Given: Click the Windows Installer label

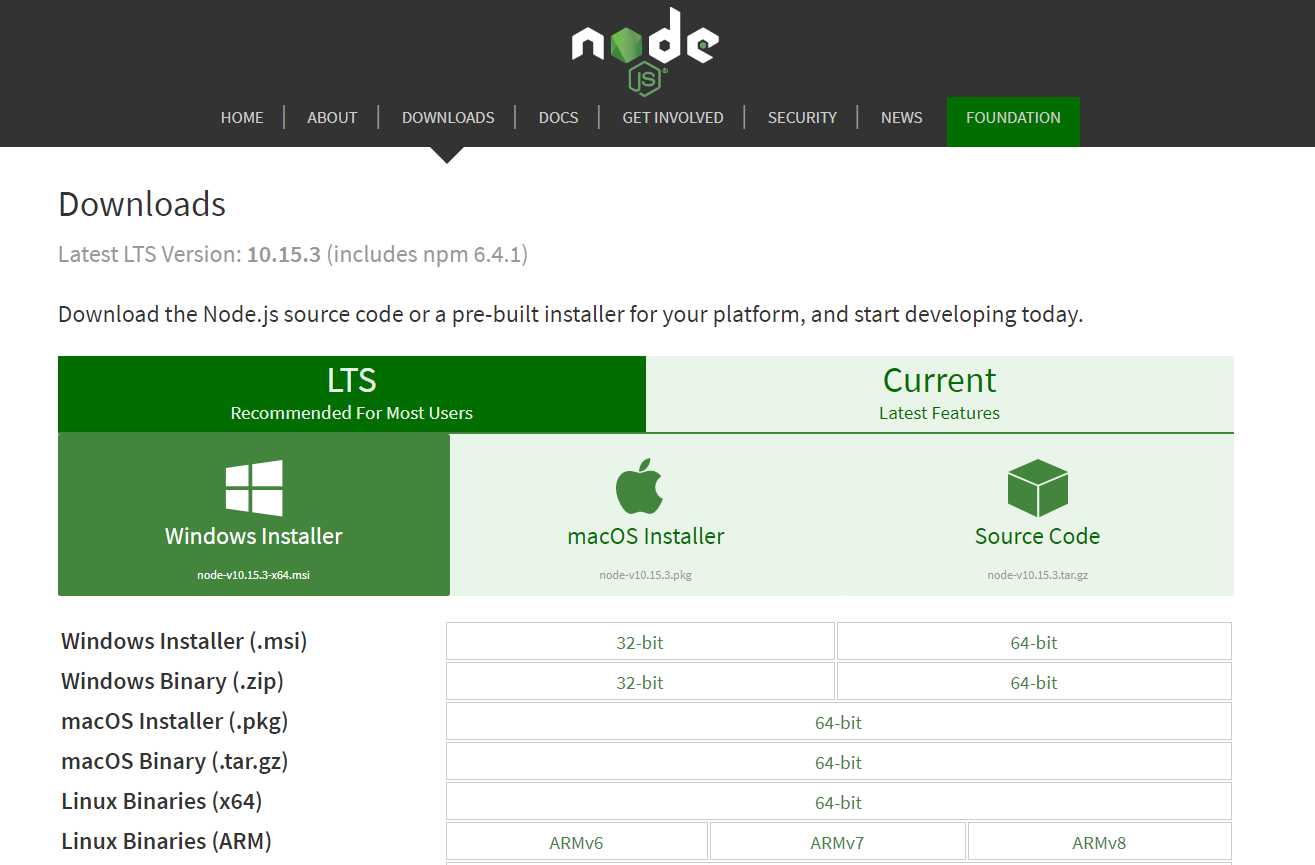Looking at the screenshot, I should (x=254, y=536).
